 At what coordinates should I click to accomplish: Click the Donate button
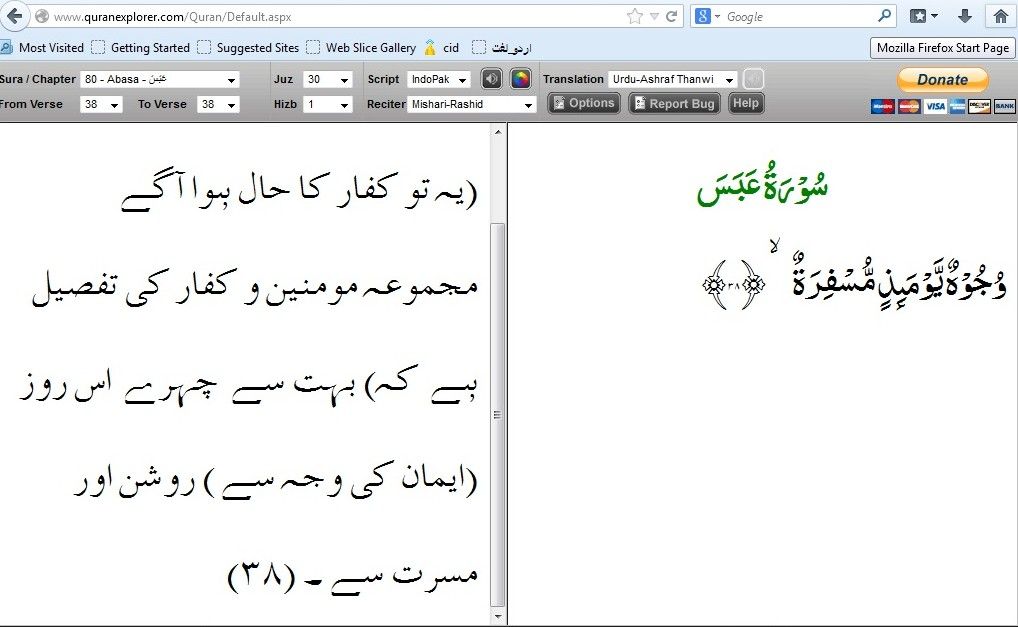(943, 80)
